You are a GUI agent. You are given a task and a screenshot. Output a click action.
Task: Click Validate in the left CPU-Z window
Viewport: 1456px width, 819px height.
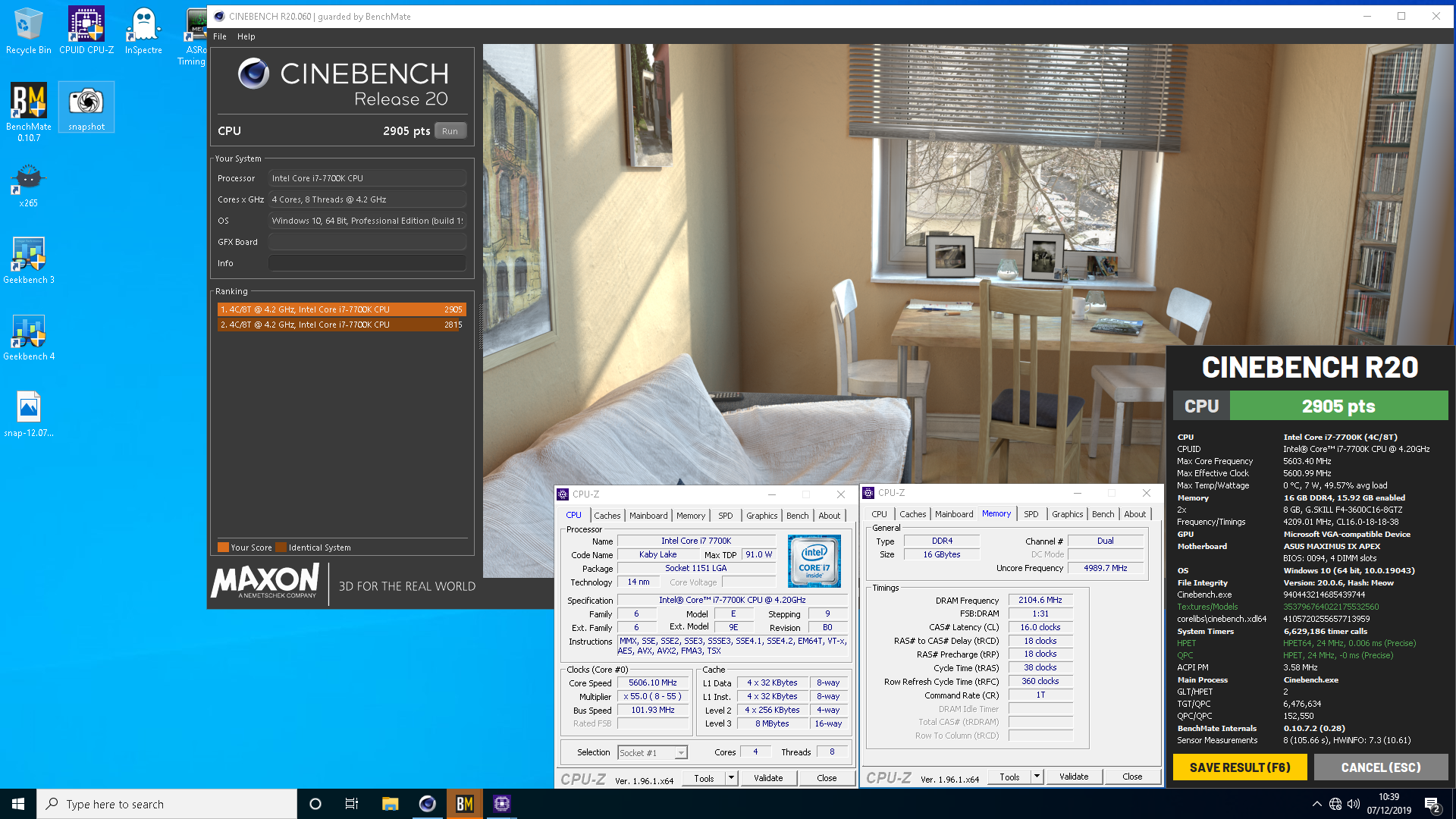768,779
